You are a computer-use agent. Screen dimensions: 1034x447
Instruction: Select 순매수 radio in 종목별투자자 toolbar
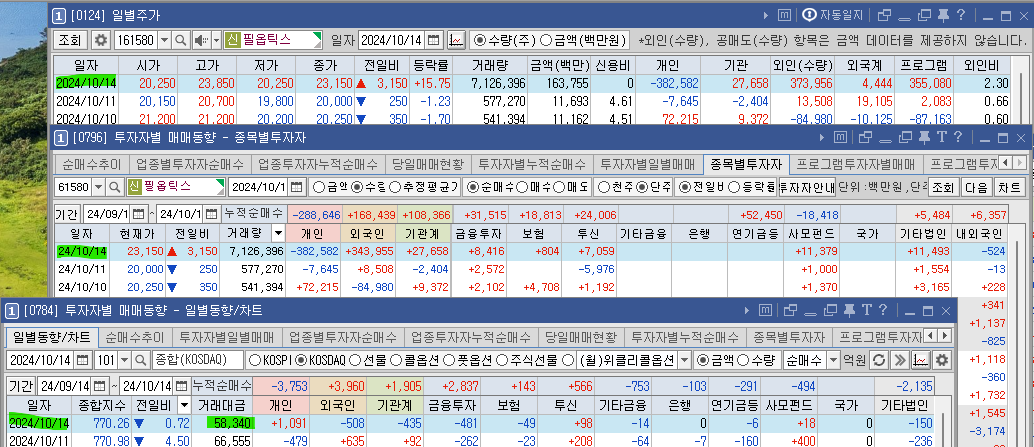[x=472, y=187]
